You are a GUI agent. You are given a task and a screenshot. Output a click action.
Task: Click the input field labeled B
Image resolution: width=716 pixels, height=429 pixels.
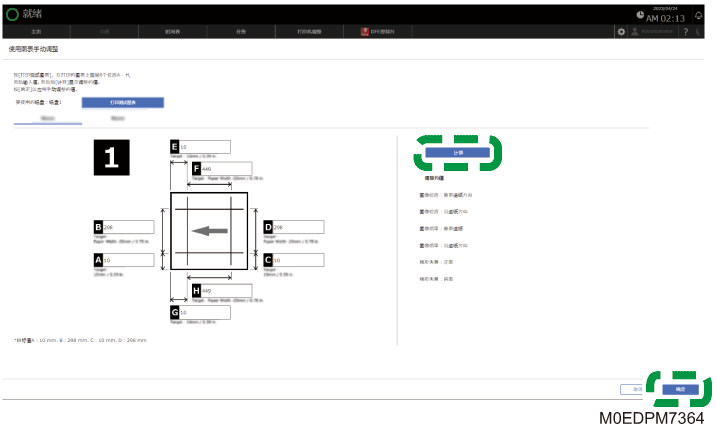[x=128, y=227]
